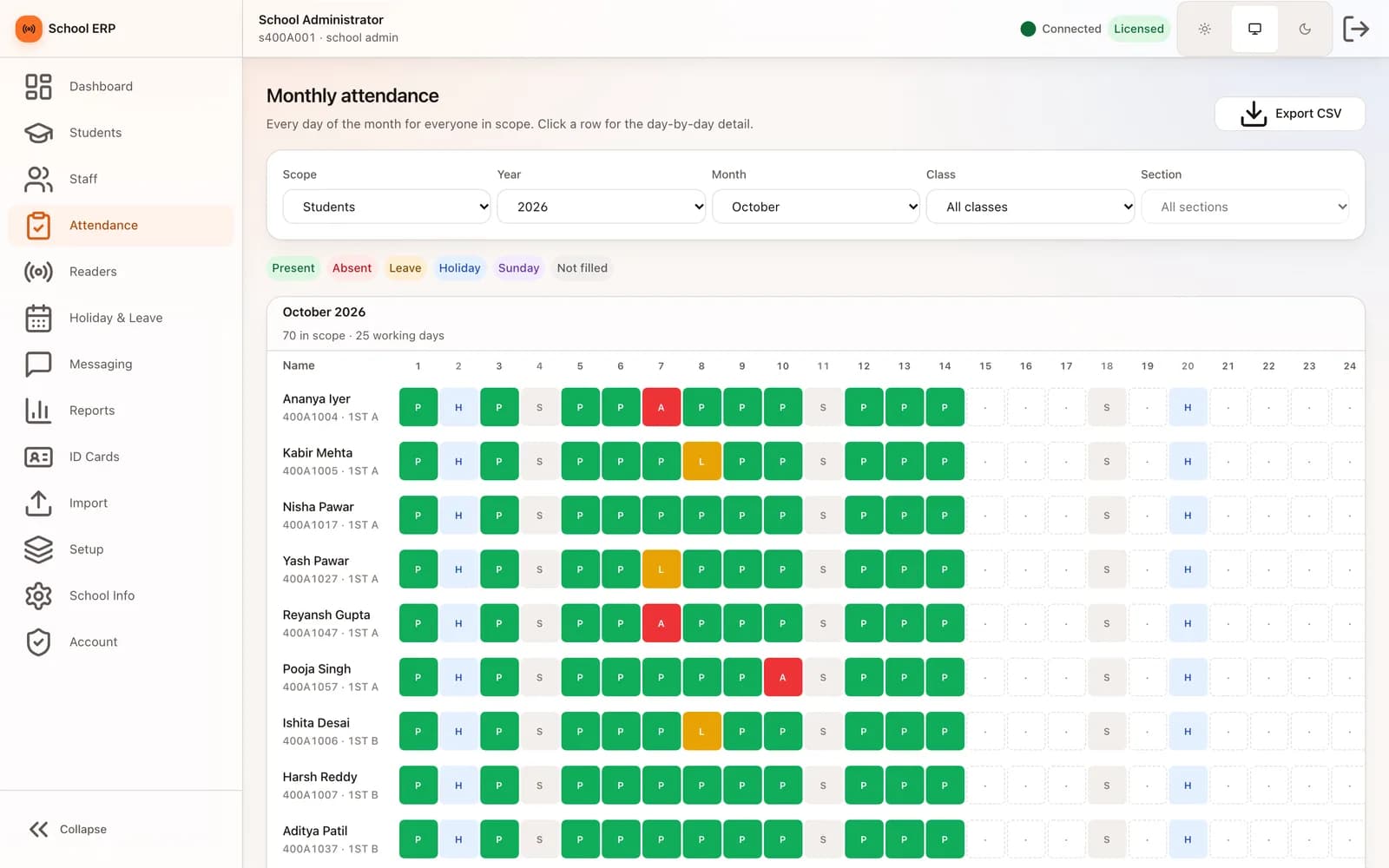1389x868 pixels.
Task: Open the Setup layers icon
Action: [38, 549]
